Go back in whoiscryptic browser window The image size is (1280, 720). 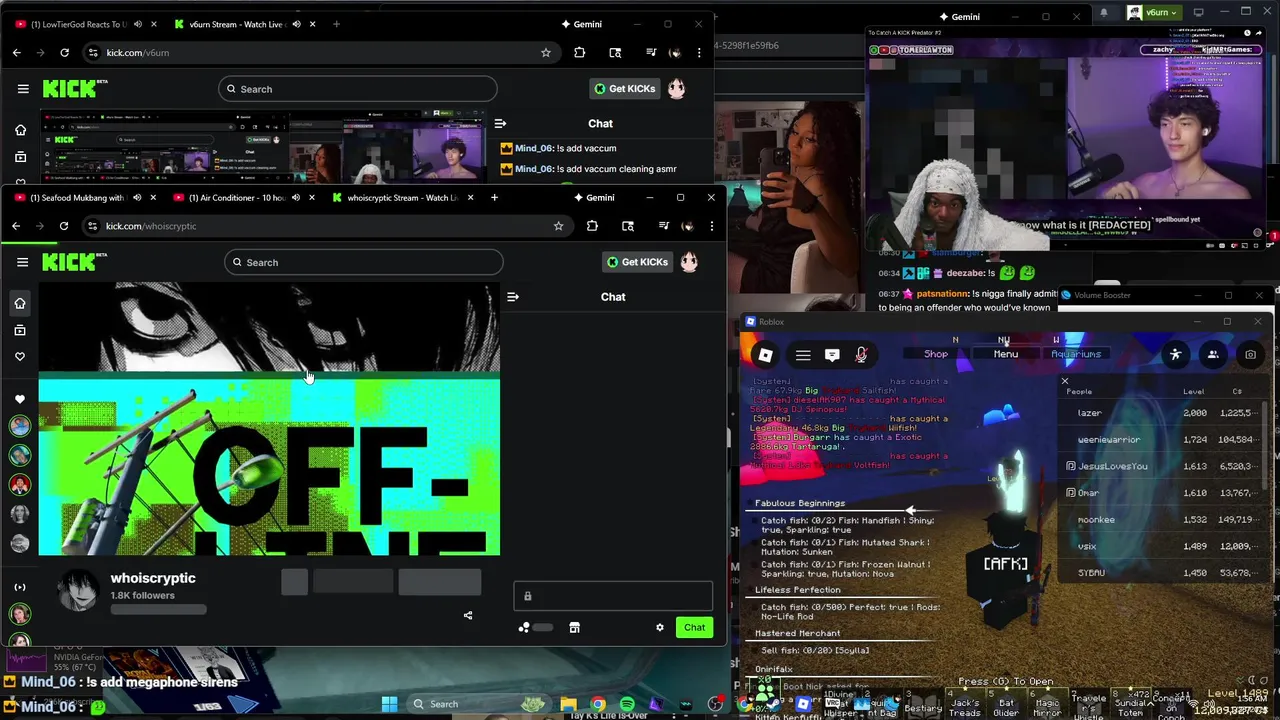pyautogui.click(x=16, y=226)
